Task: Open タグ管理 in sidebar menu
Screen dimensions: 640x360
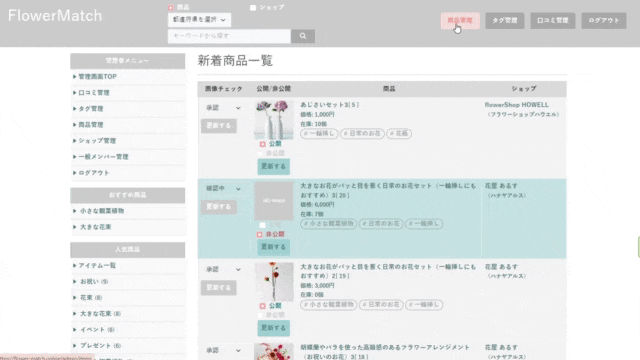Action: (91, 109)
